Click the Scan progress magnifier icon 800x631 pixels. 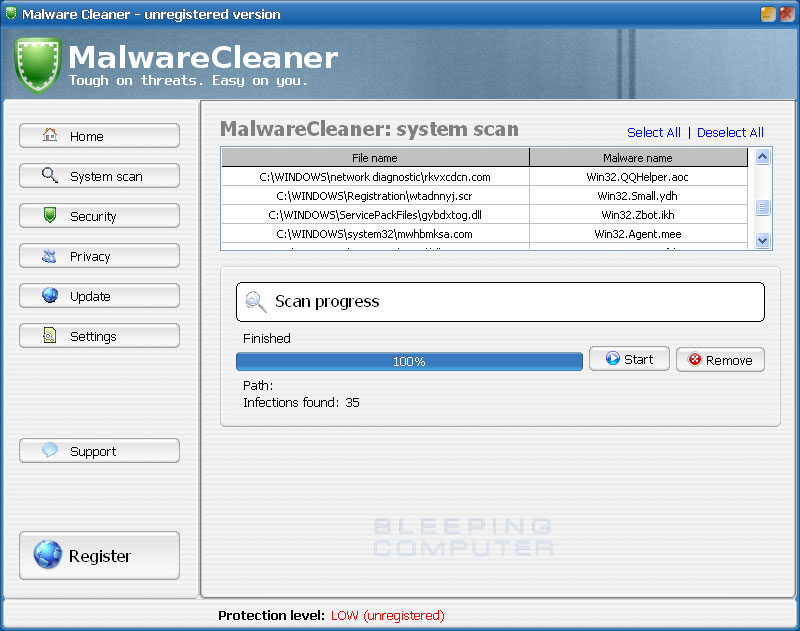pyautogui.click(x=257, y=301)
